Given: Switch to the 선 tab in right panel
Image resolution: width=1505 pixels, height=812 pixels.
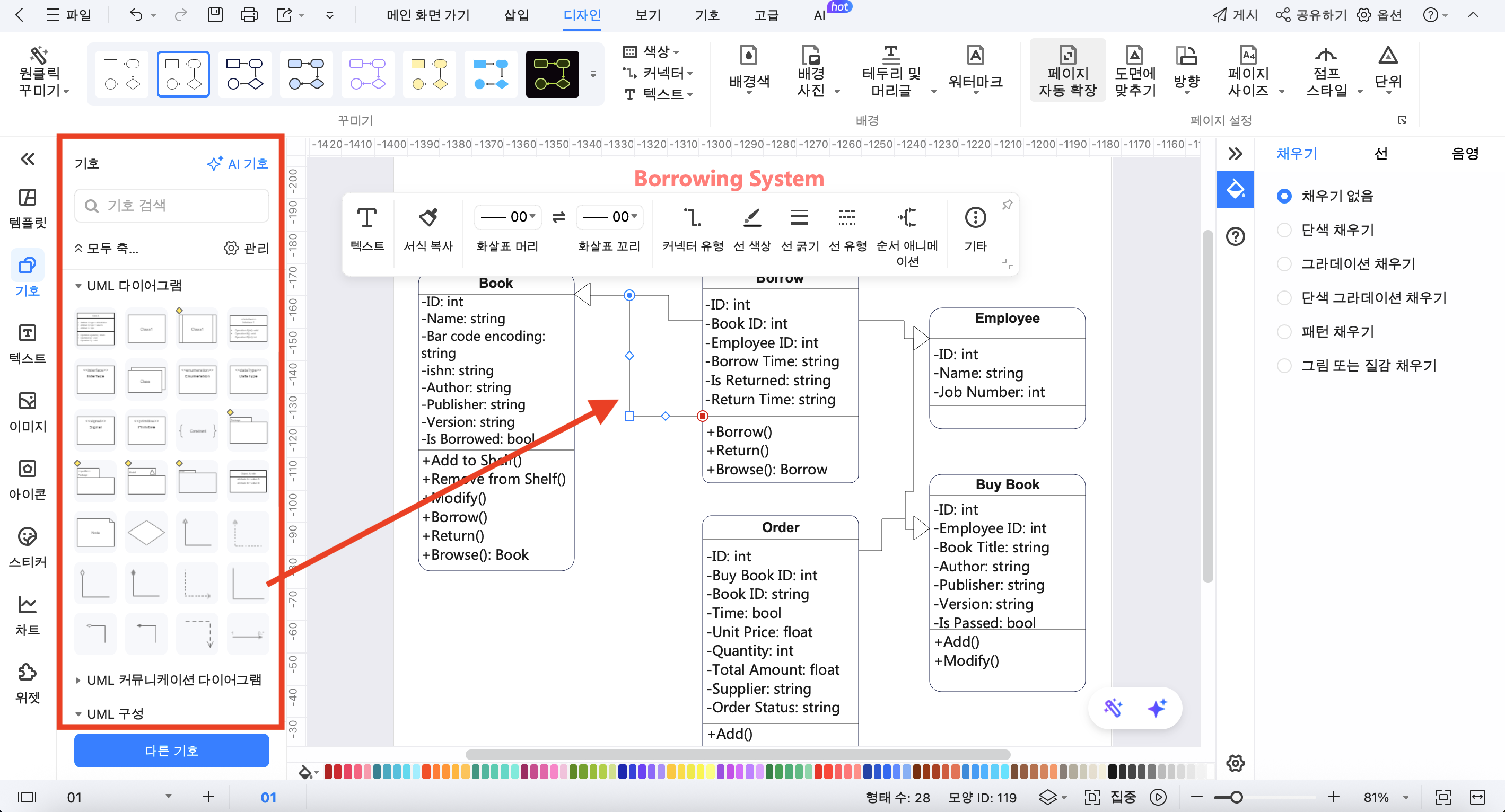Looking at the screenshot, I should click(x=1380, y=154).
